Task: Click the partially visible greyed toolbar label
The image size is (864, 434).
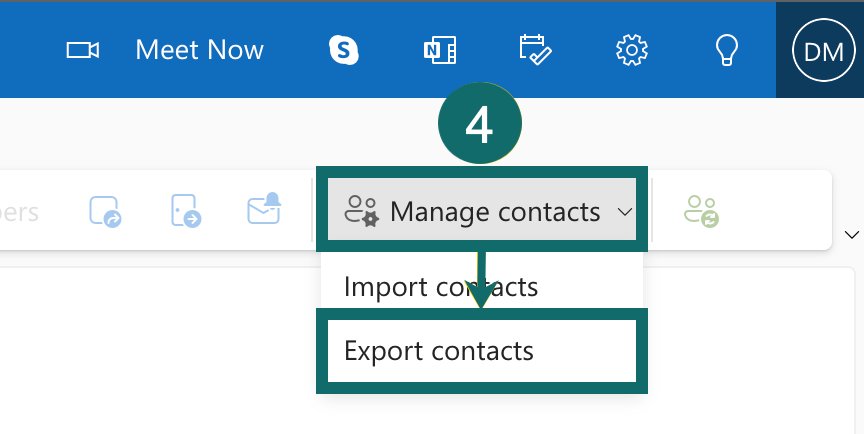Action: click(18, 212)
